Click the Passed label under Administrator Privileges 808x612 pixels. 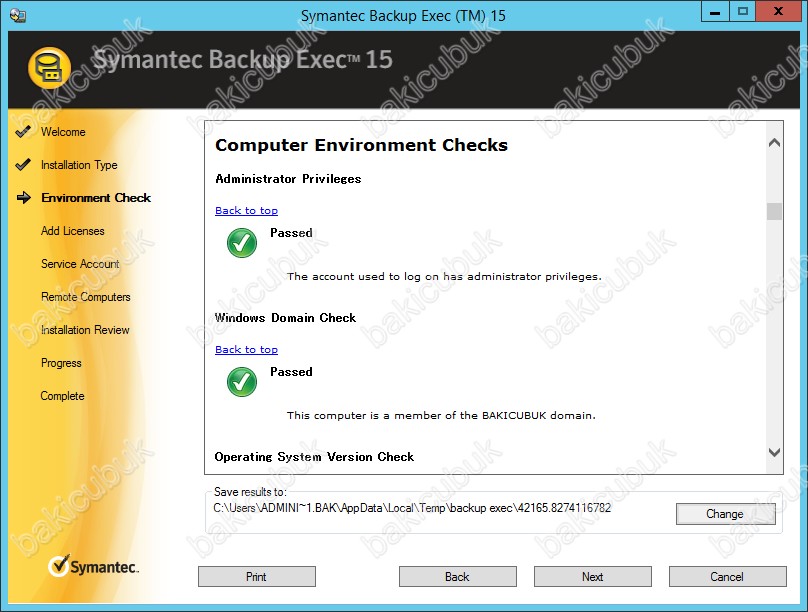click(x=291, y=233)
